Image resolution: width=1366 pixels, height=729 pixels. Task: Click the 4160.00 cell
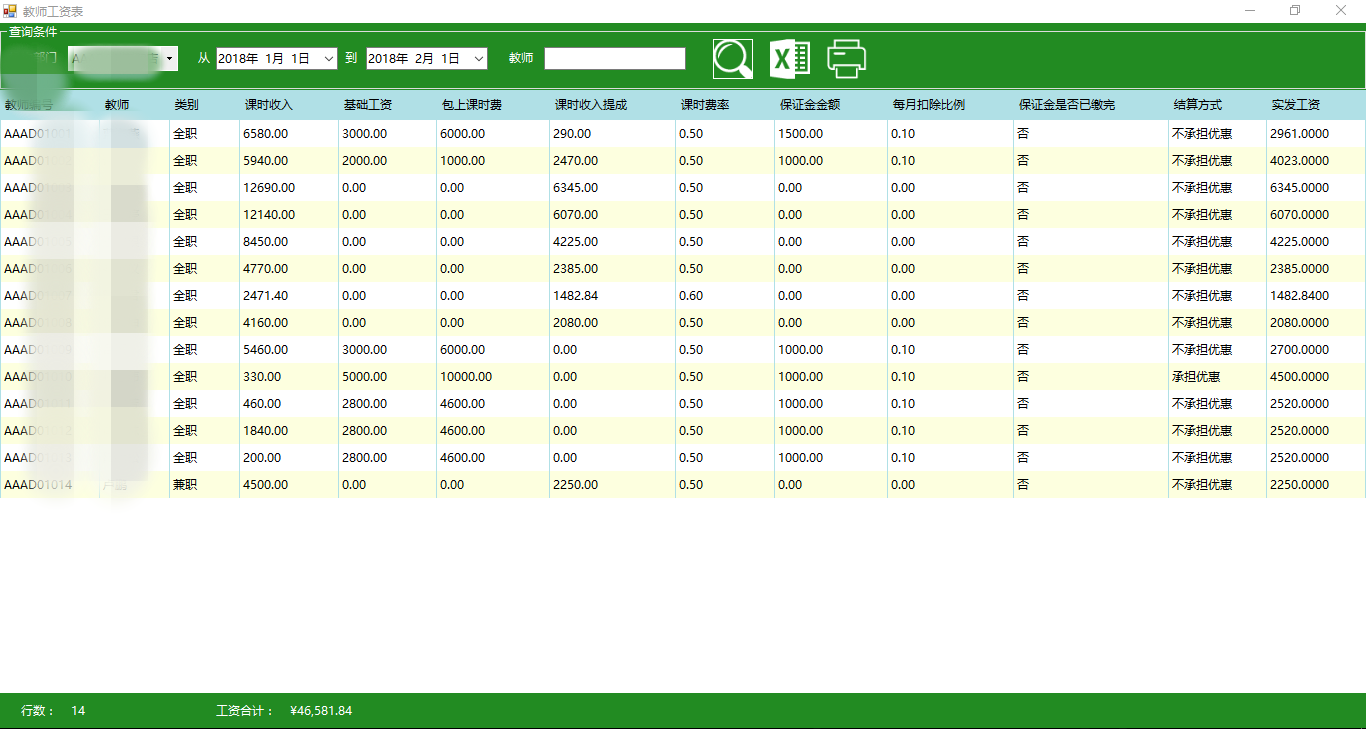288,323
